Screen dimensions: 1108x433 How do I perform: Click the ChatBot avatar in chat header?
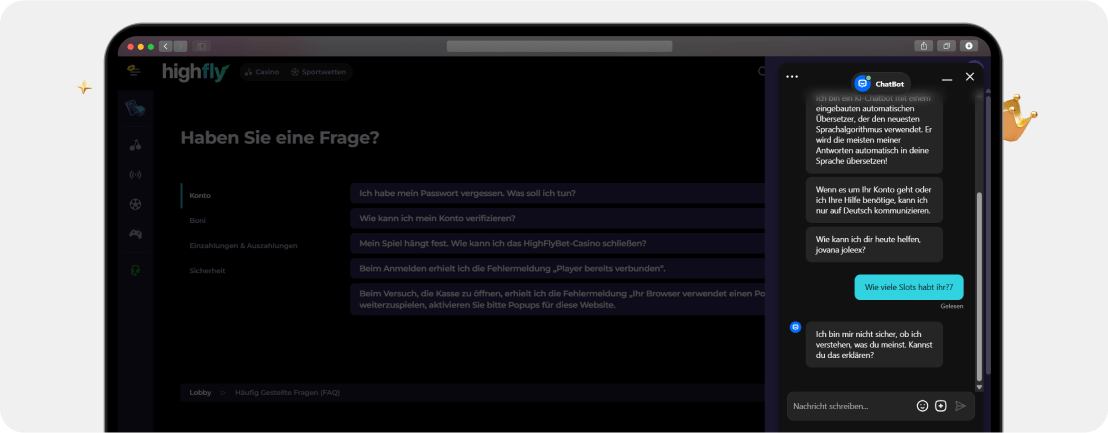pyautogui.click(x=862, y=83)
